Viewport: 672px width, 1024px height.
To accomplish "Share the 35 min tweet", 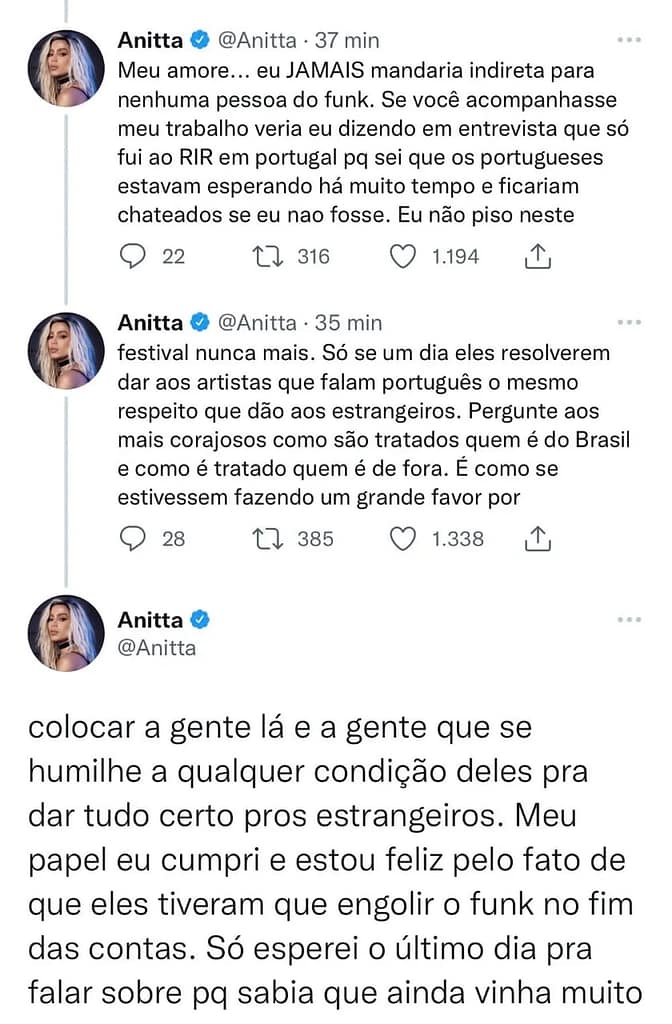I will click(538, 539).
